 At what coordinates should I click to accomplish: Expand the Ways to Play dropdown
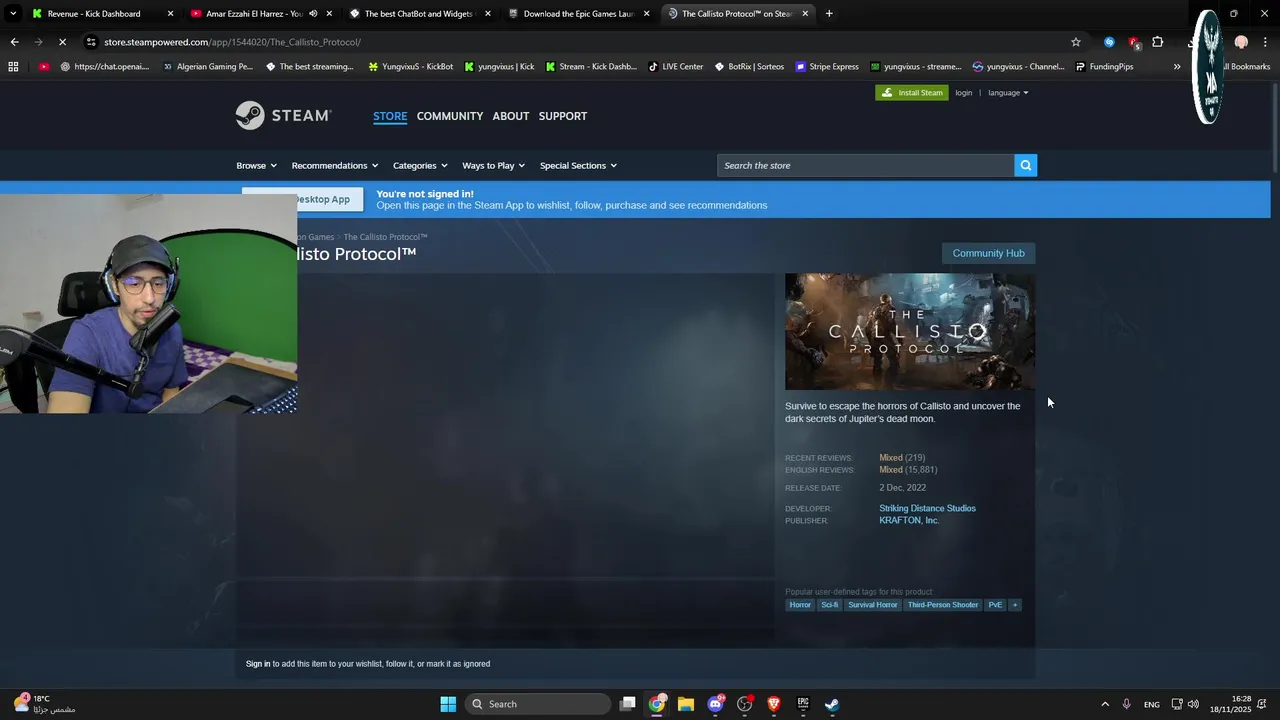[493, 165]
